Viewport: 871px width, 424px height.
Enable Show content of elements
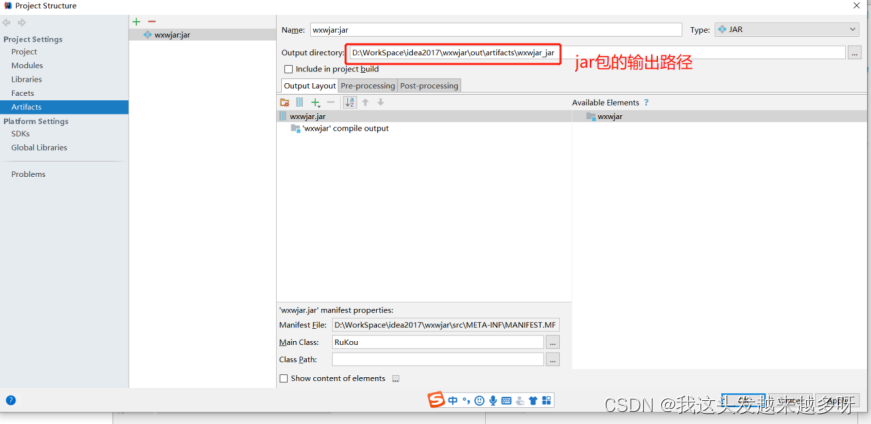pos(284,378)
